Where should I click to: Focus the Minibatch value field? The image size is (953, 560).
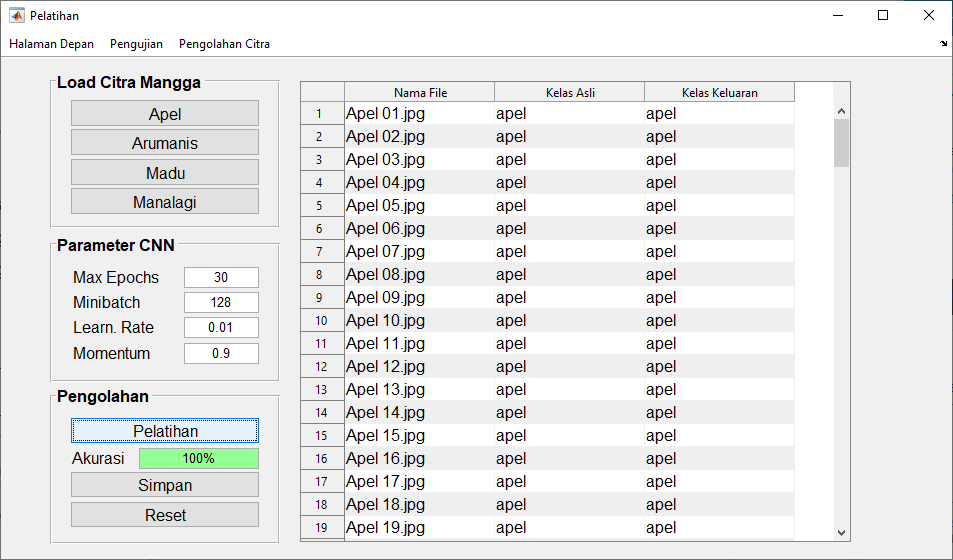coord(221,302)
